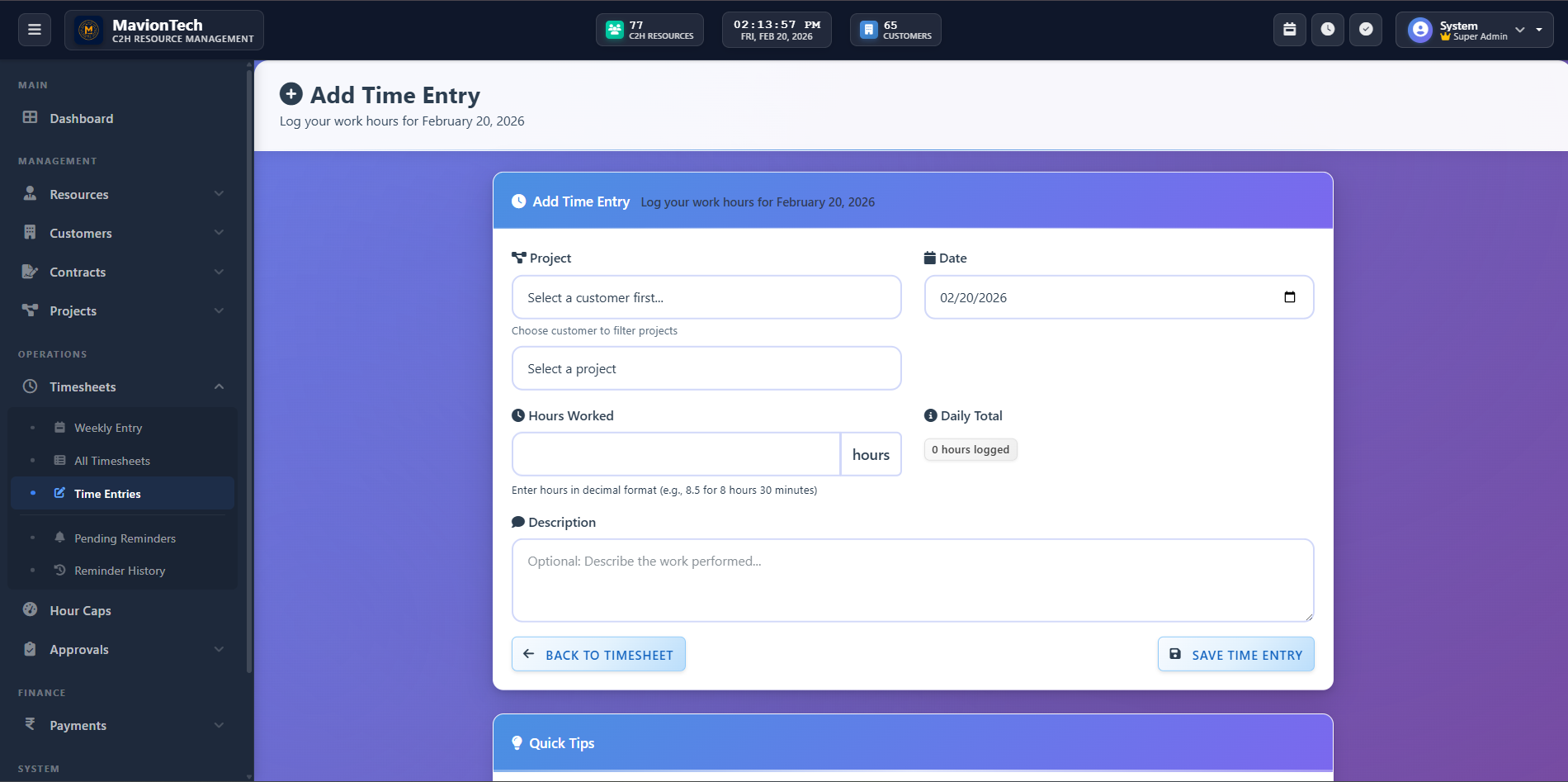The width and height of the screenshot is (1568, 782).
Task: Open the Select a project dropdown
Action: pyautogui.click(x=706, y=368)
